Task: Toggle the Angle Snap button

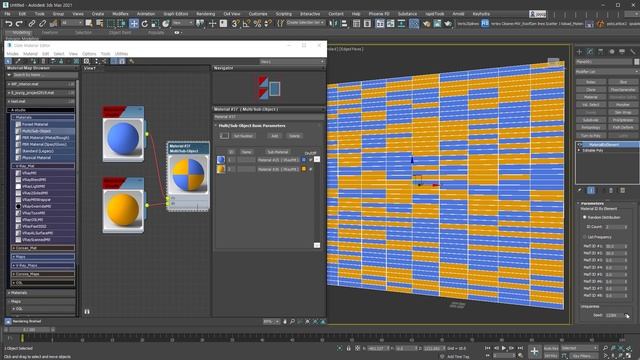Action: [246, 24]
